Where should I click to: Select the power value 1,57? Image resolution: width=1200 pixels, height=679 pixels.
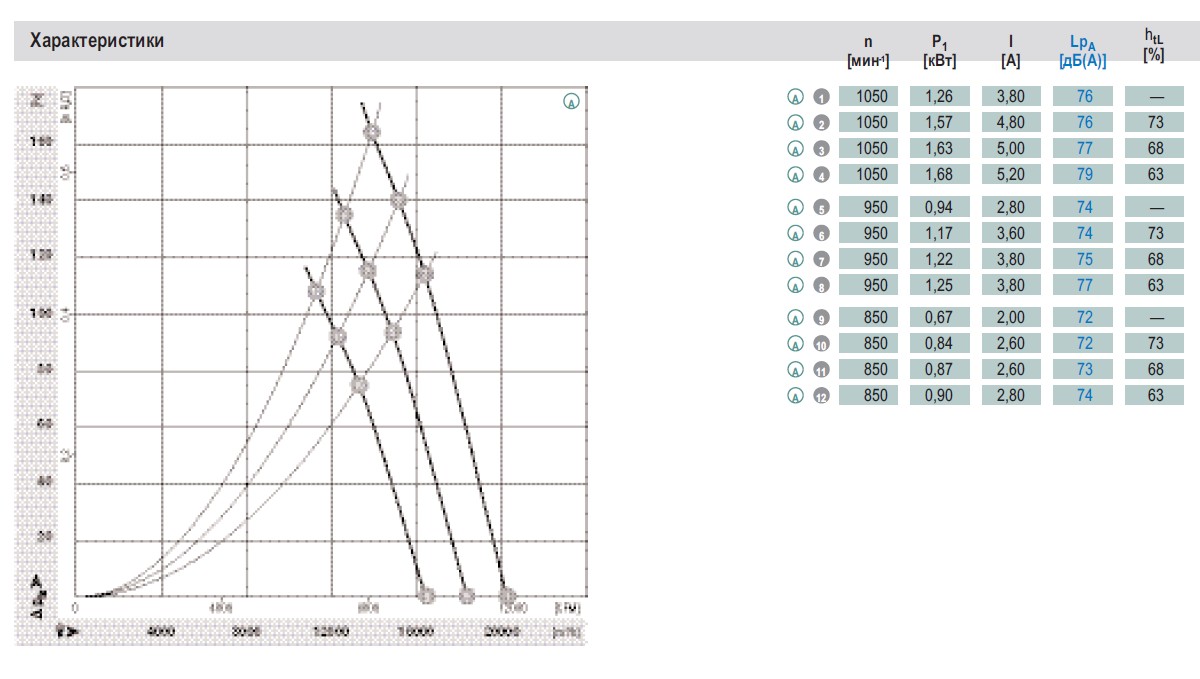[939, 123]
